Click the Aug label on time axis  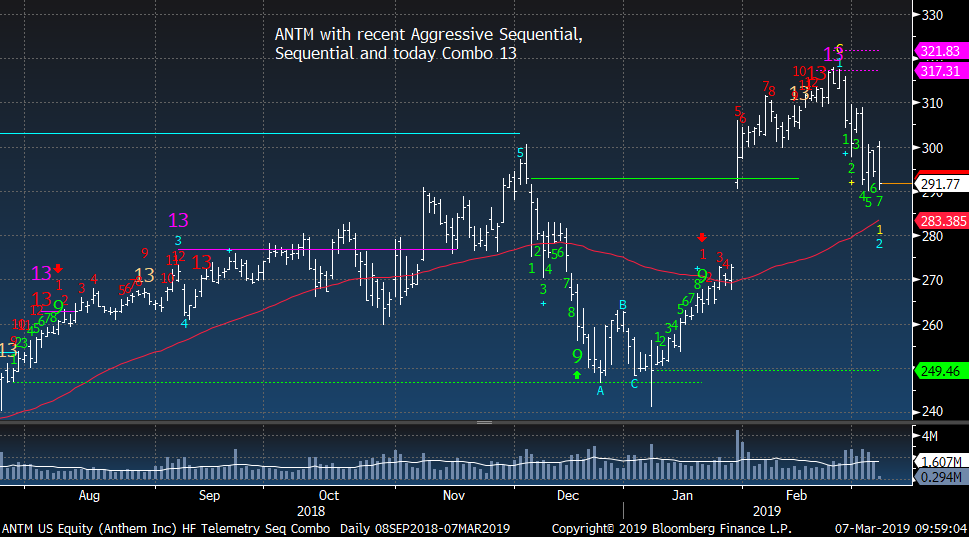[89, 496]
